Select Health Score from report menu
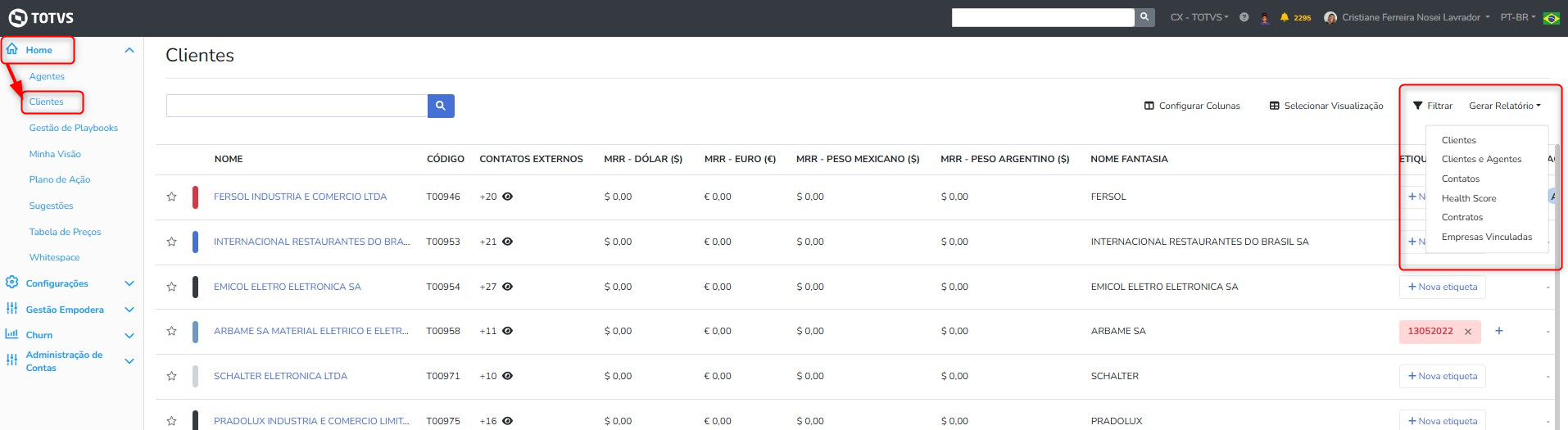 pos(1469,198)
